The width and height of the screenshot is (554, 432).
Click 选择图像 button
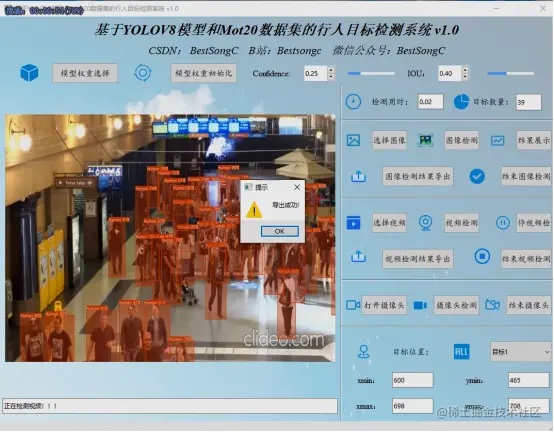389,140
